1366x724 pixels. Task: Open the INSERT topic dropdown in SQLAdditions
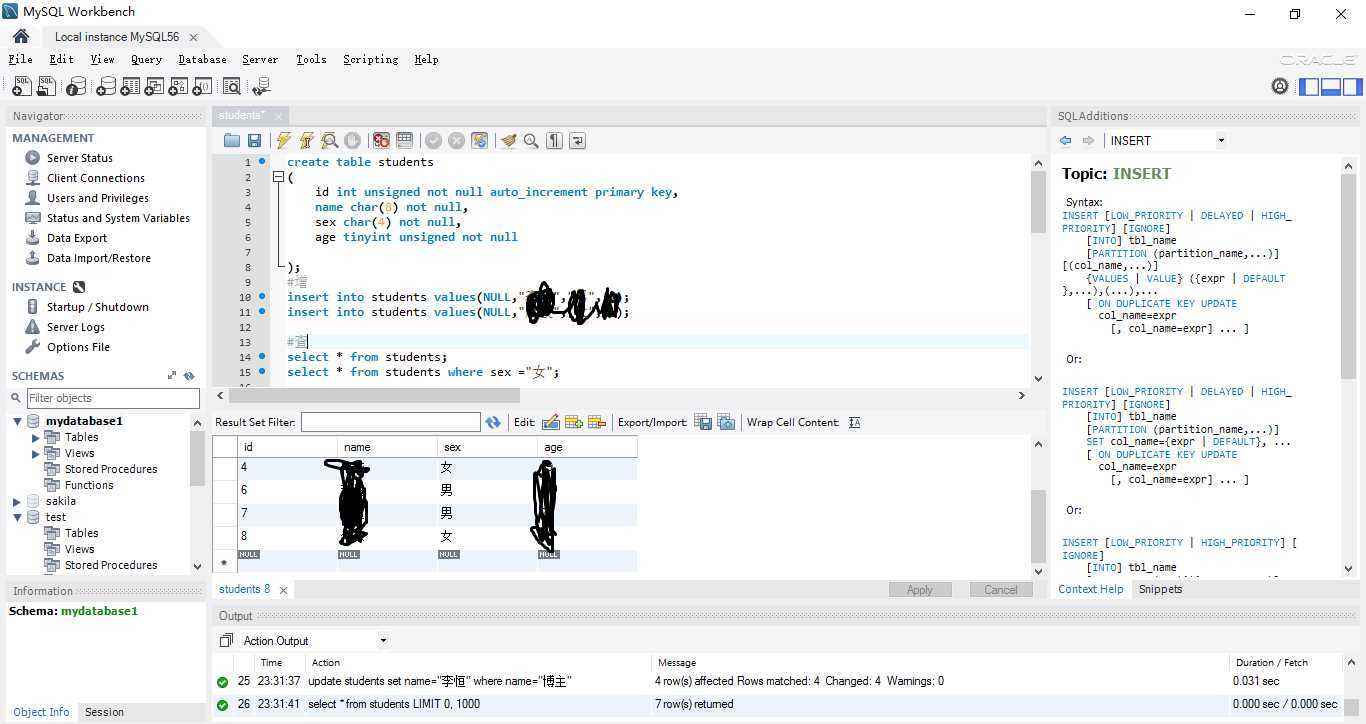pos(1221,141)
